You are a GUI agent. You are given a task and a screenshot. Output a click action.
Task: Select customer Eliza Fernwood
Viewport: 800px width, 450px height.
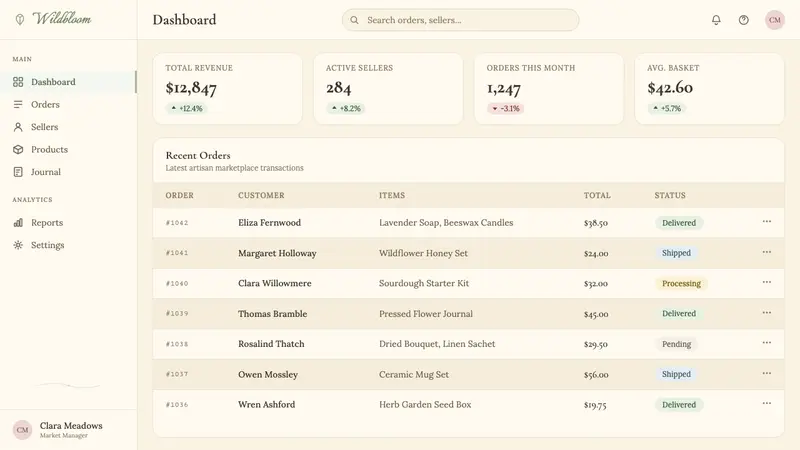tap(269, 222)
